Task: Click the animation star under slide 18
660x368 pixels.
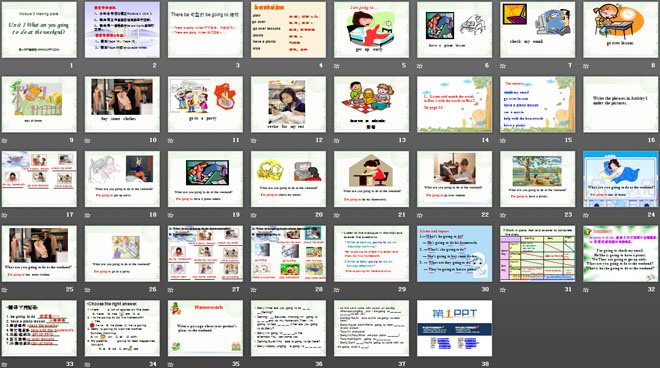Action: (x=88, y=215)
